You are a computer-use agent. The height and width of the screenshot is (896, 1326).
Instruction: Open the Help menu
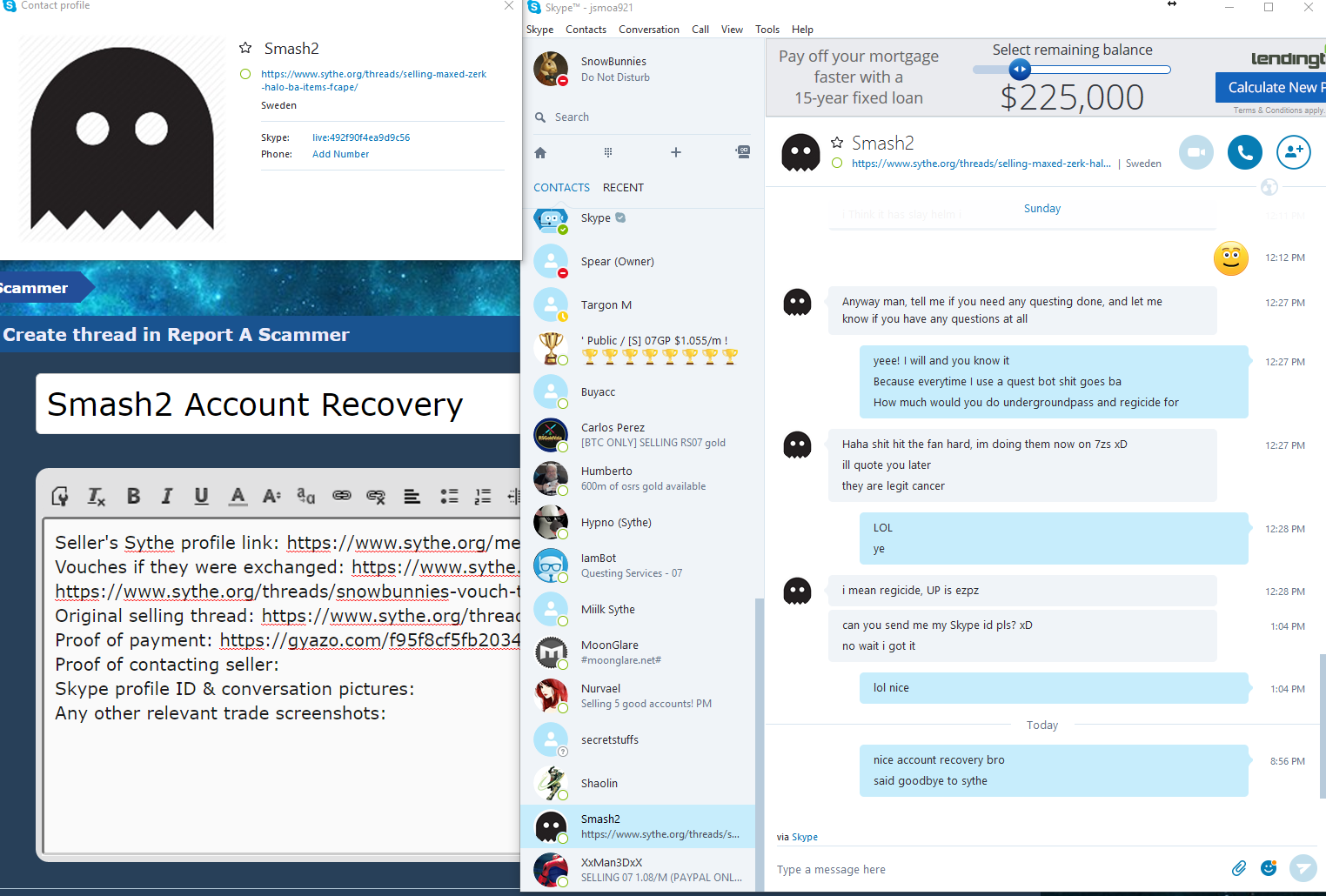[802, 30]
